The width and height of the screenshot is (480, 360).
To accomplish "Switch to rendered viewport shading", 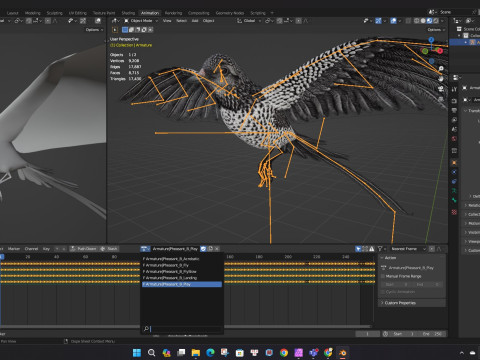I will pyautogui.click(x=436, y=21).
